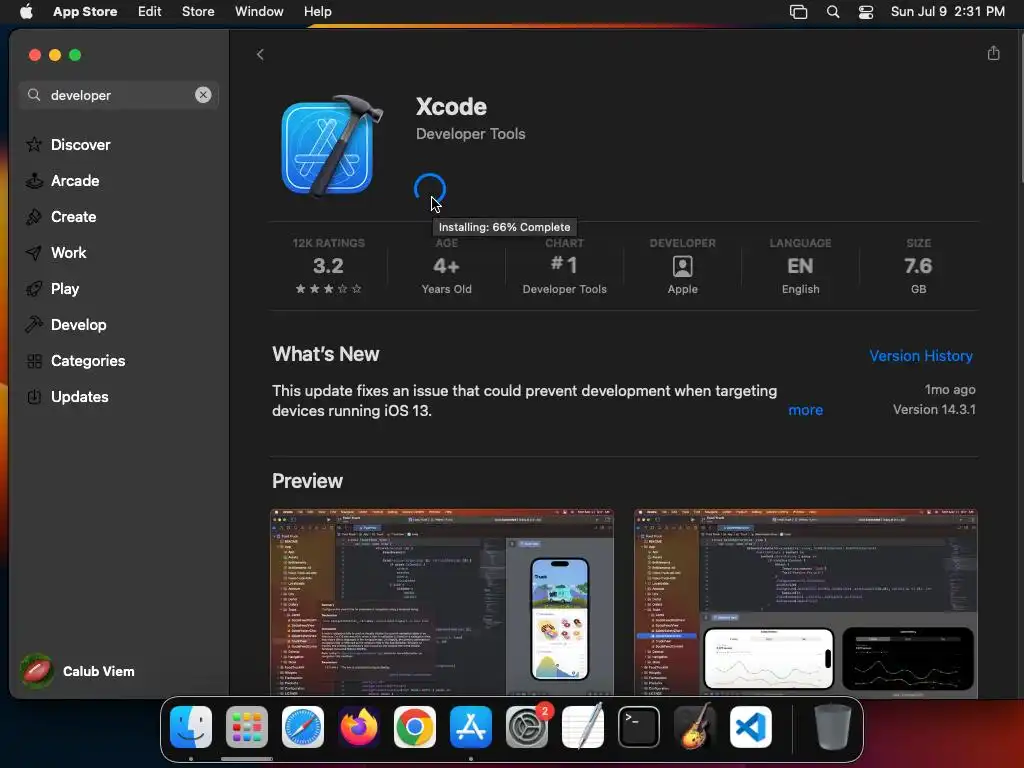Open the App Store menu
This screenshot has width=1024, height=768.
85,12
